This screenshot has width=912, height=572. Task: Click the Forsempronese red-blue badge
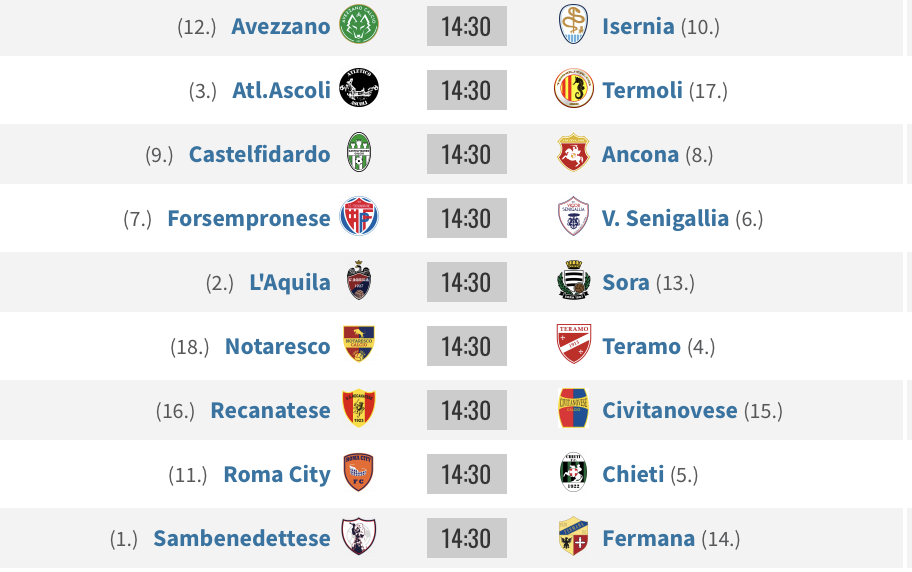(359, 216)
